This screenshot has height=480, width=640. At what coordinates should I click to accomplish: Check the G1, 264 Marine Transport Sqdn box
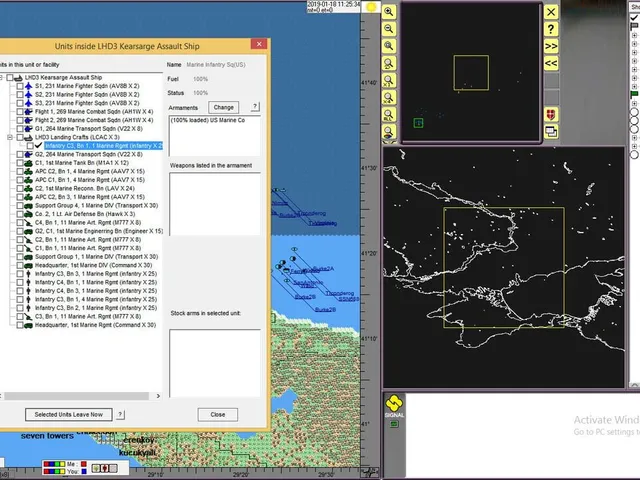point(20,129)
